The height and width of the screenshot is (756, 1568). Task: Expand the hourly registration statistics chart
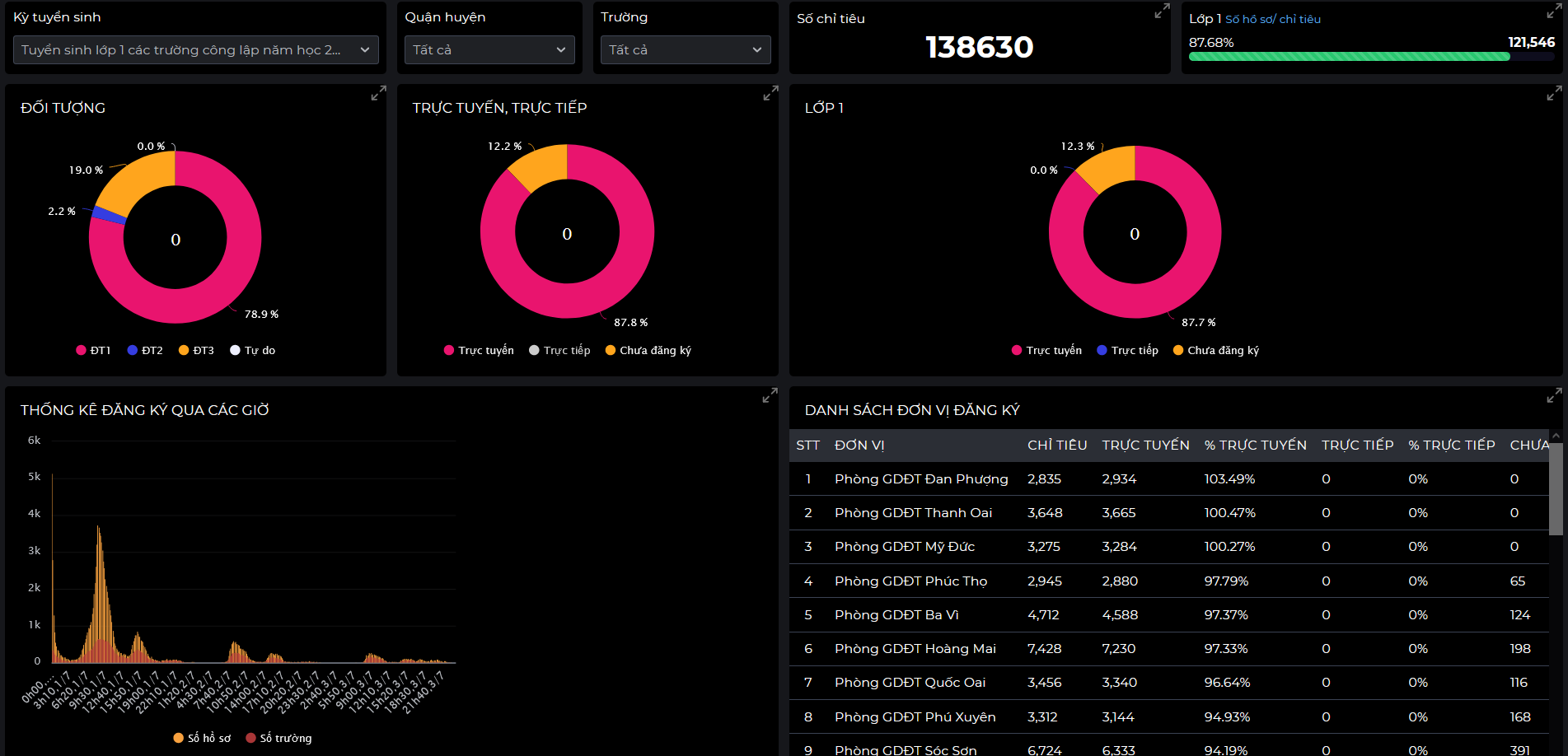click(x=770, y=396)
